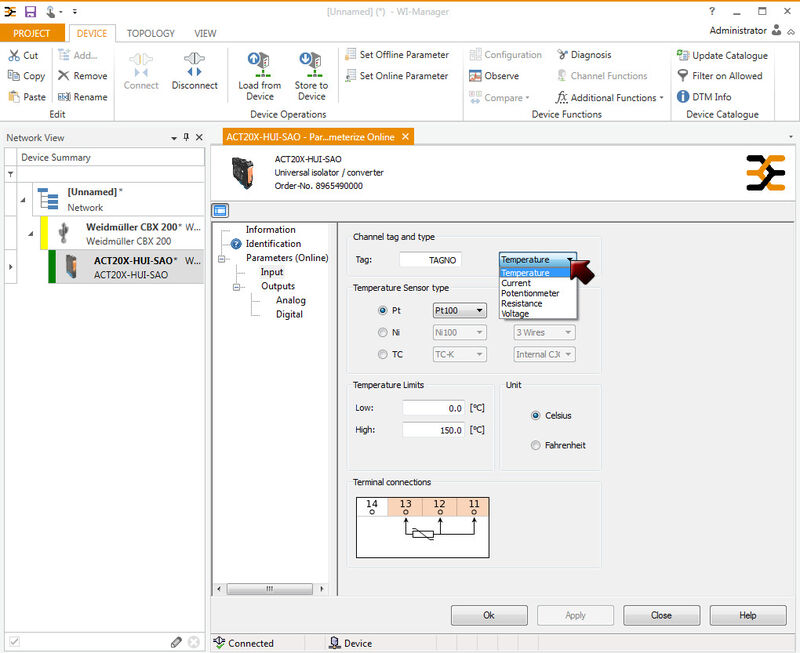Select Analog under Outputs in tree

point(291,300)
